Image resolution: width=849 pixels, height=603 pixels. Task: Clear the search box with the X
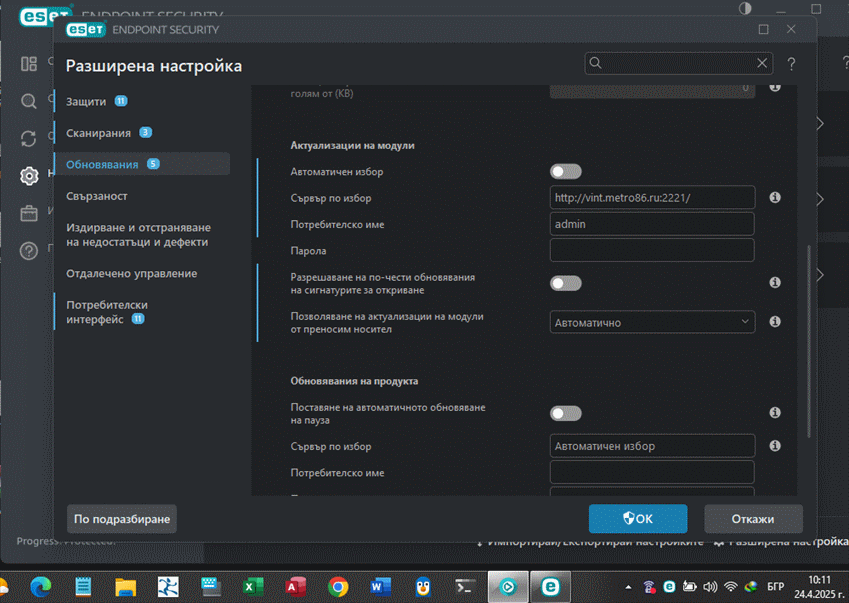(x=762, y=63)
